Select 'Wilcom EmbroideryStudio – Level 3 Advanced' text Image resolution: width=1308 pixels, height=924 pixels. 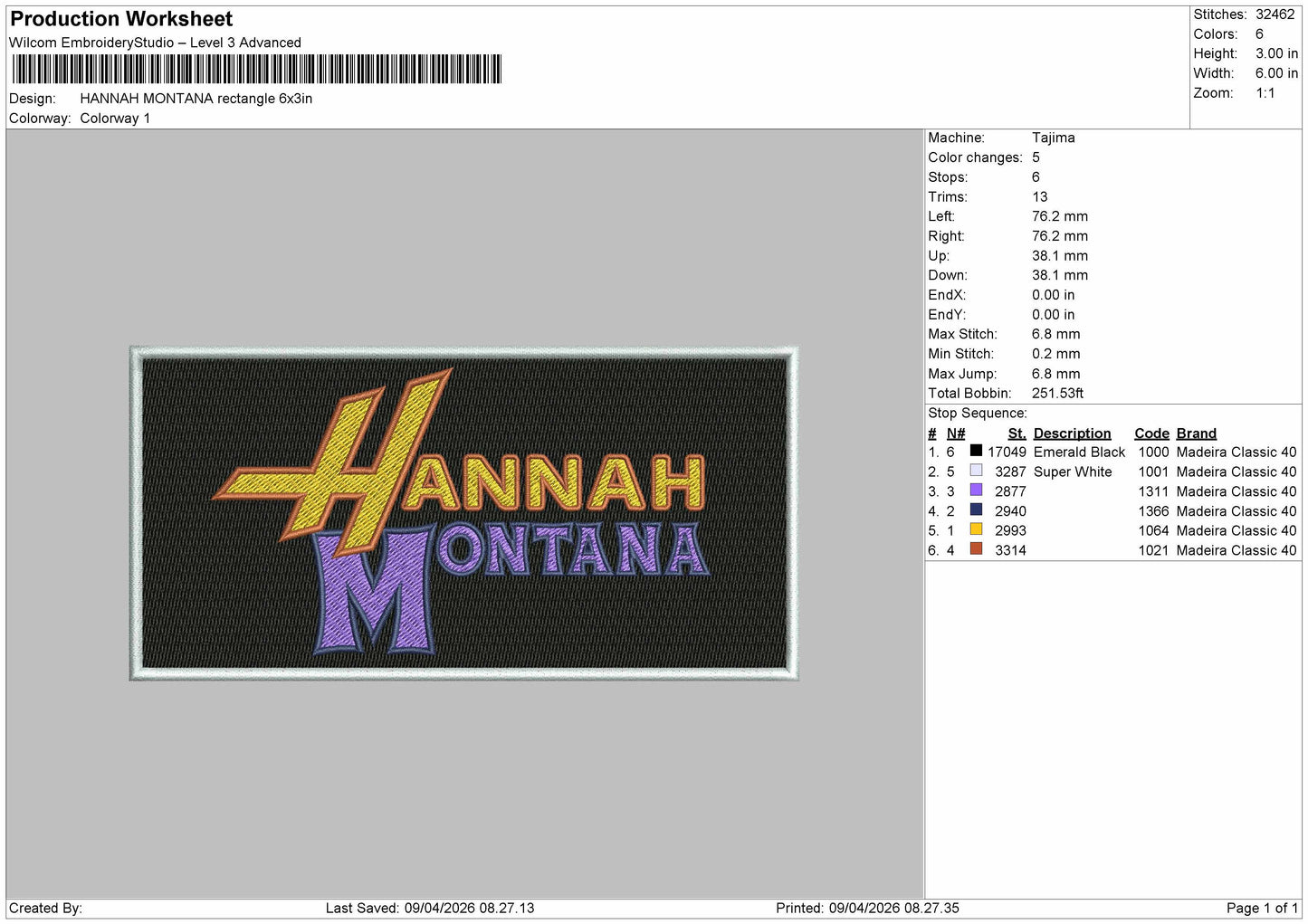155,43
